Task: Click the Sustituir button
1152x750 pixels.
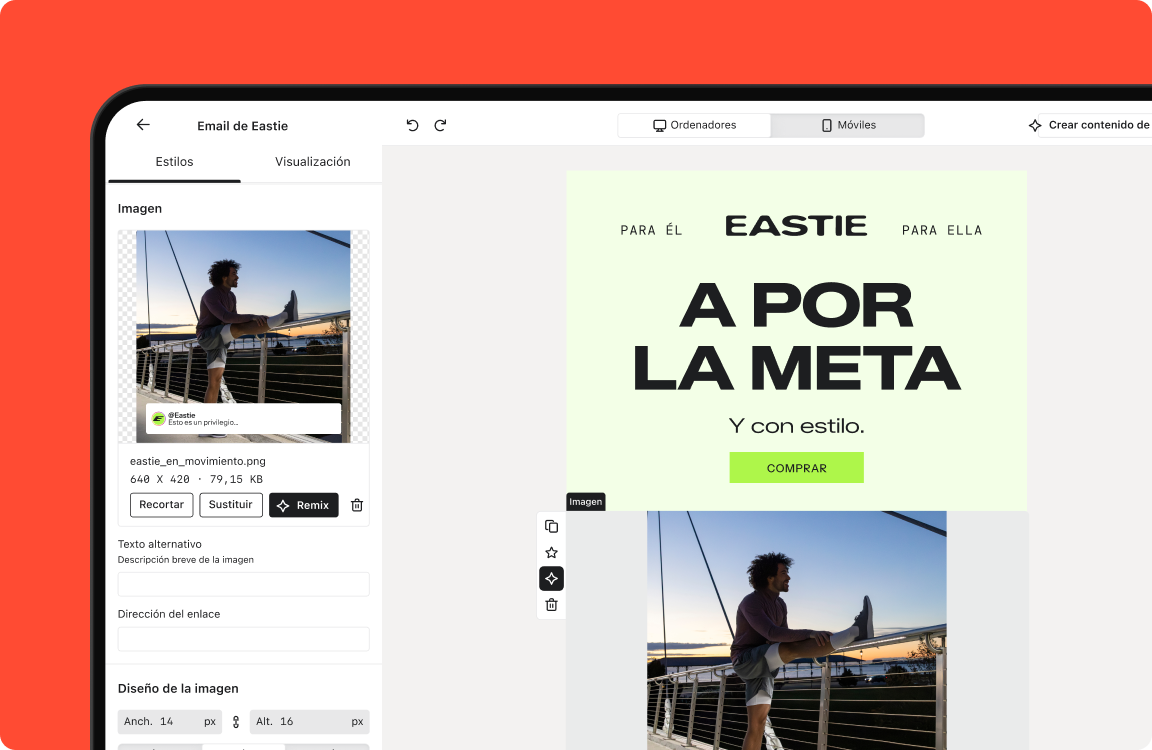Action: click(x=231, y=505)
